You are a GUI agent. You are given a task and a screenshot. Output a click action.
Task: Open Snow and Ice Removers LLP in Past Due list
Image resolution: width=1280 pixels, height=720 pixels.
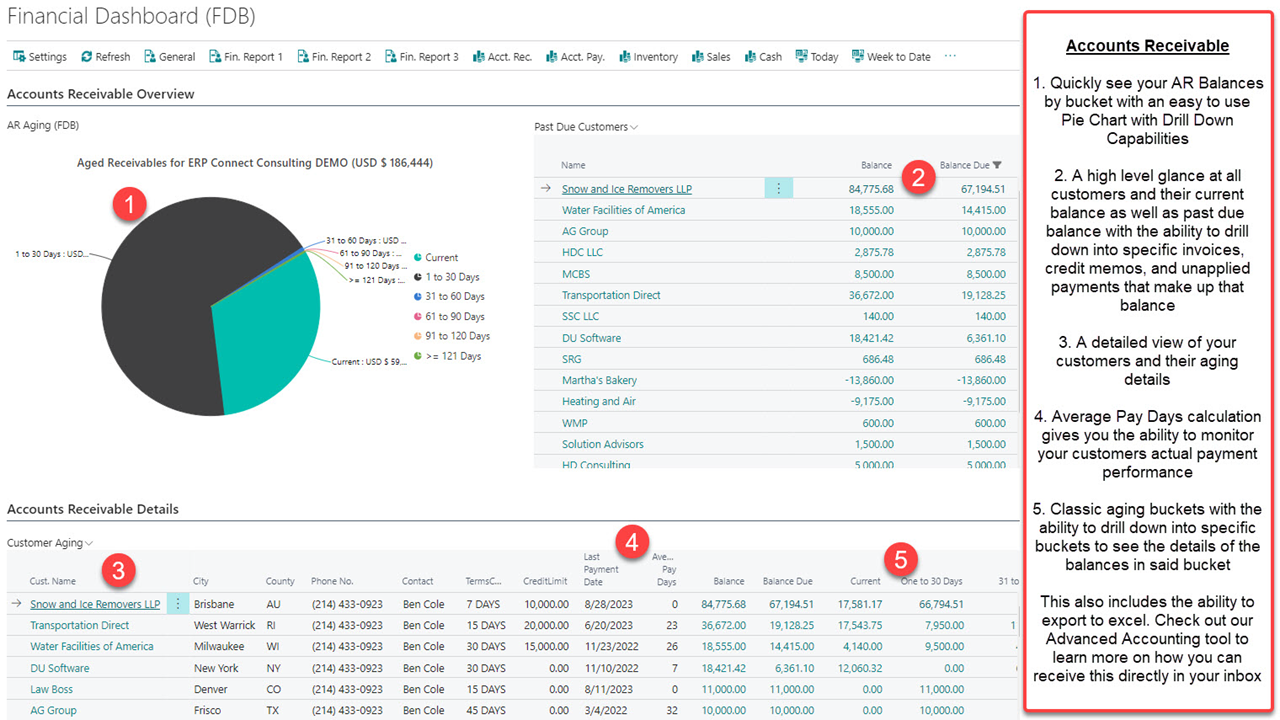pyautogui.click(x=627, y=189)
